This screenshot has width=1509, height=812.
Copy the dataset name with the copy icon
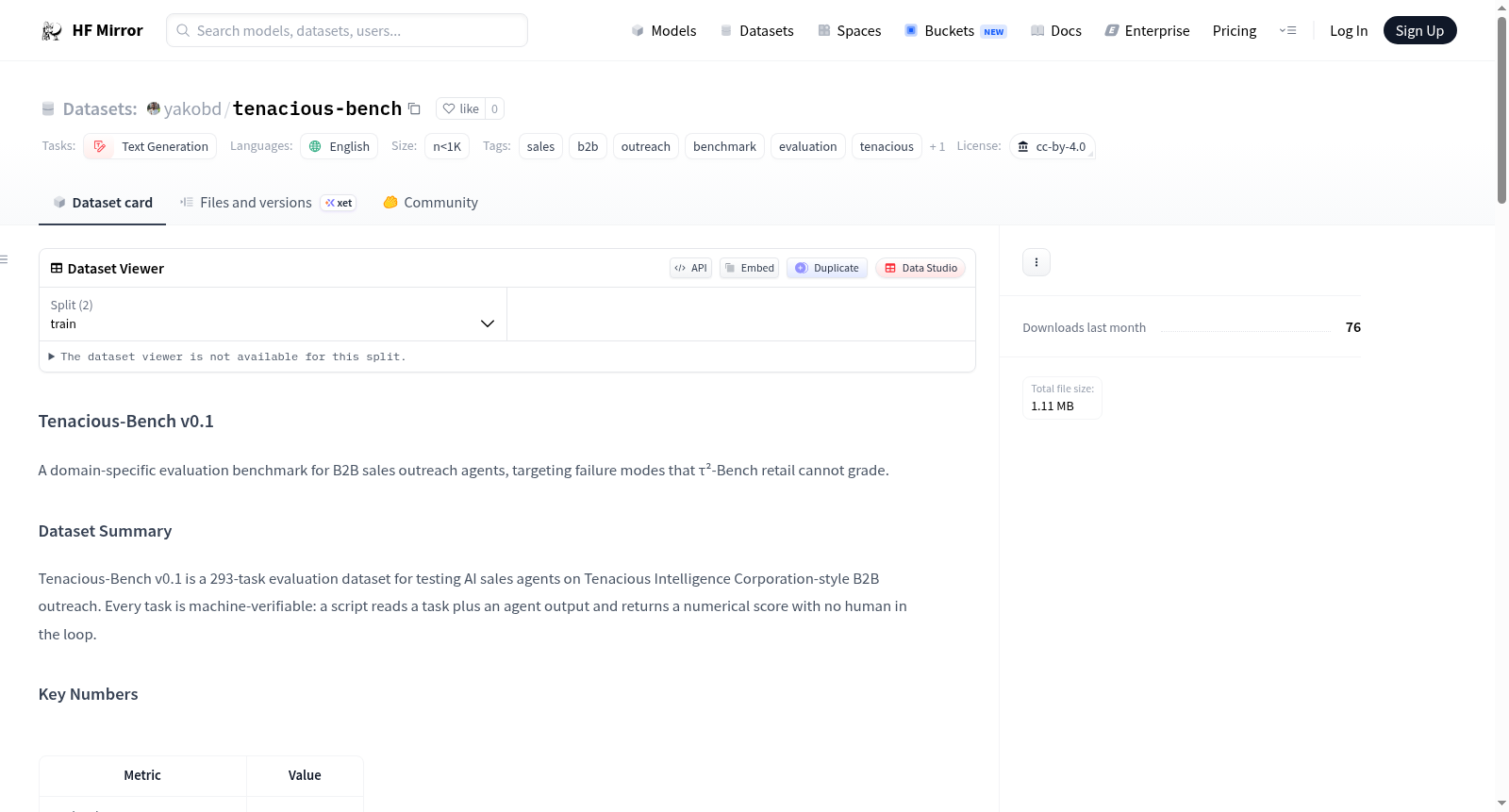click(x=414, y=108)
